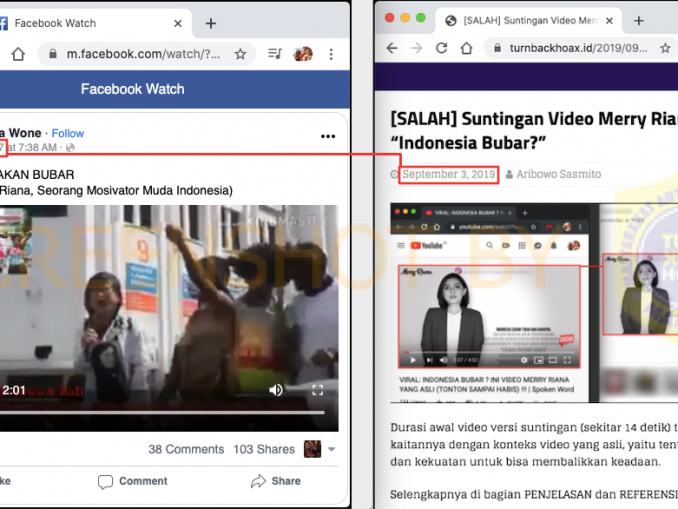Image resolution: width=678 pixels, height=509 pixels.
Task: Open a new tab in turnbackhoax window
Action: coord(639,21)
